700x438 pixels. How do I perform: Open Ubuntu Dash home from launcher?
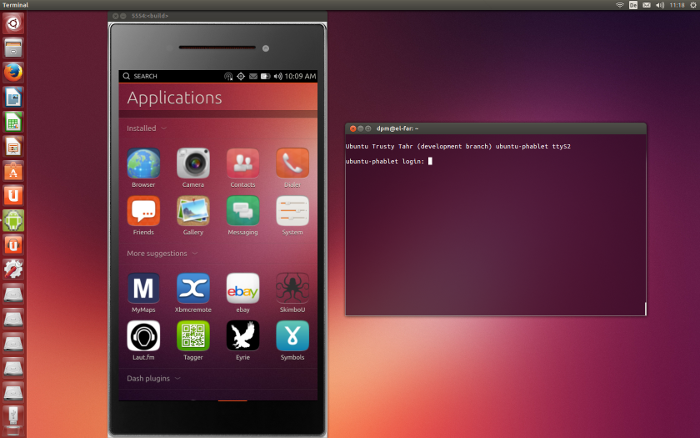coord(13,23)
